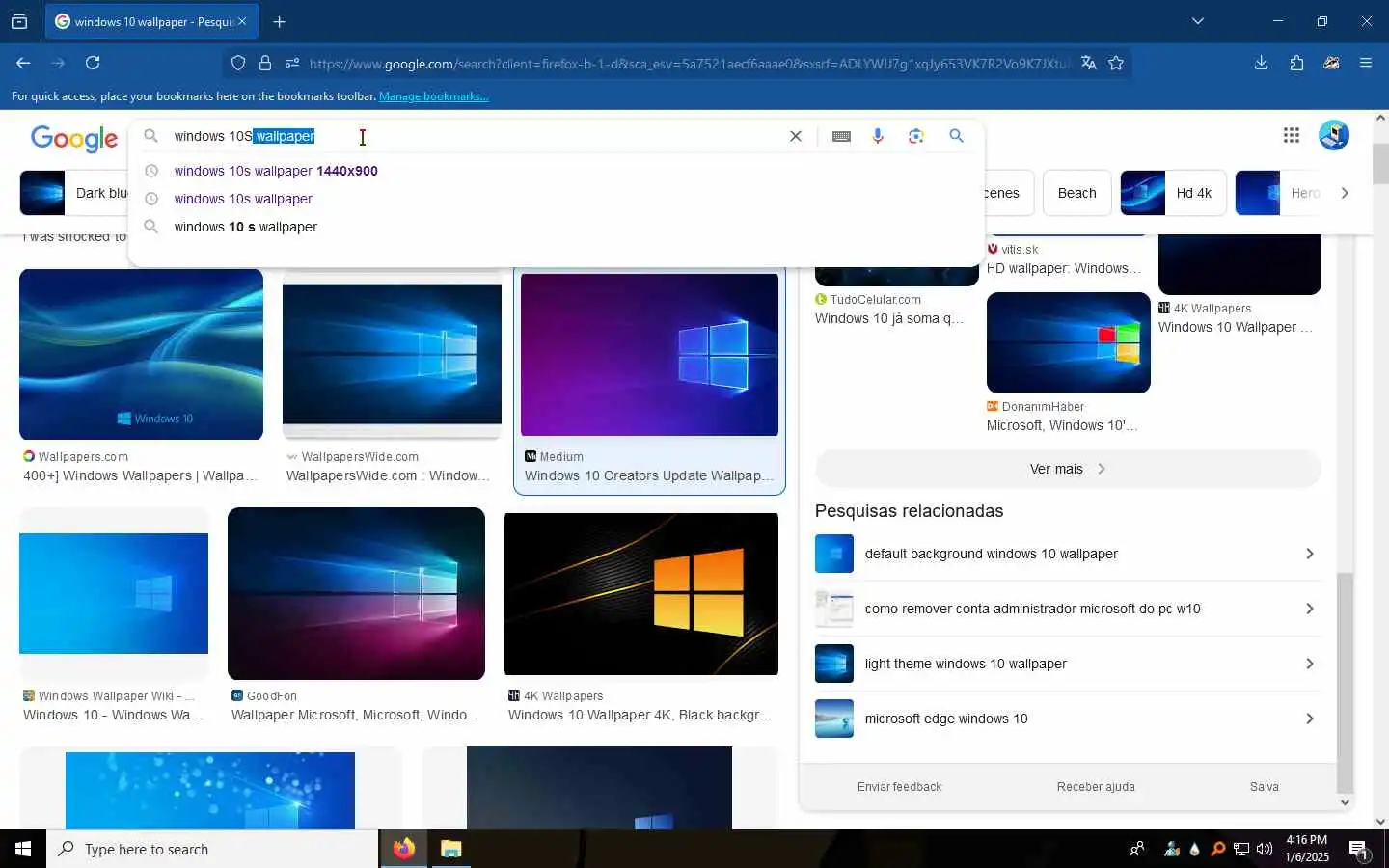This screenshot has width=1389, height=868.
Task: Click the side panel scrollbar thumb
Action: coord(1345,682)
